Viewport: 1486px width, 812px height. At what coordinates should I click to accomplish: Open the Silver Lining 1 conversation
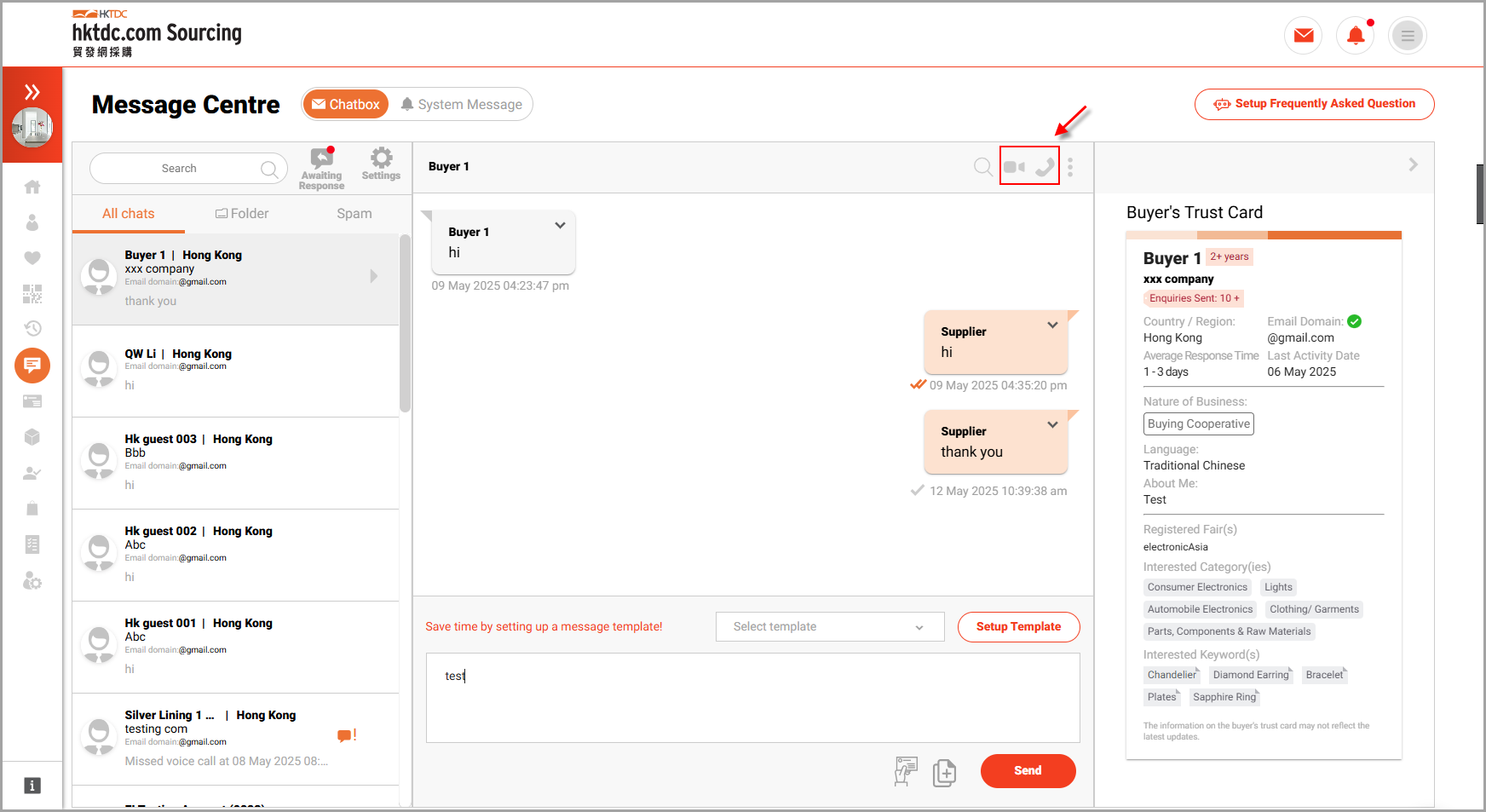(x=235, y=740)
